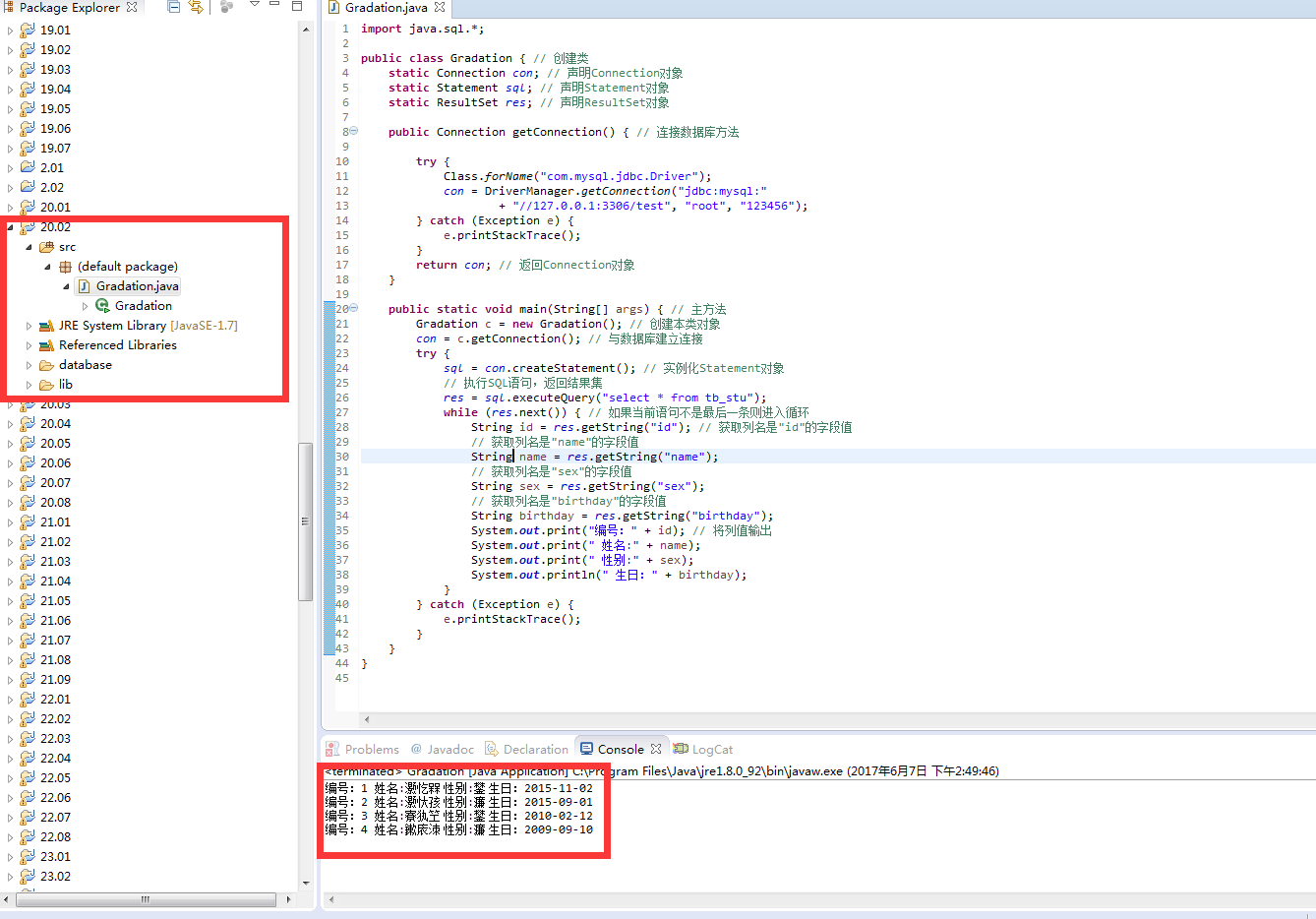Click the Referenced Libraries icon
Image resolution: width=1316 pixels, height=919 pixels.
[46, 345]
